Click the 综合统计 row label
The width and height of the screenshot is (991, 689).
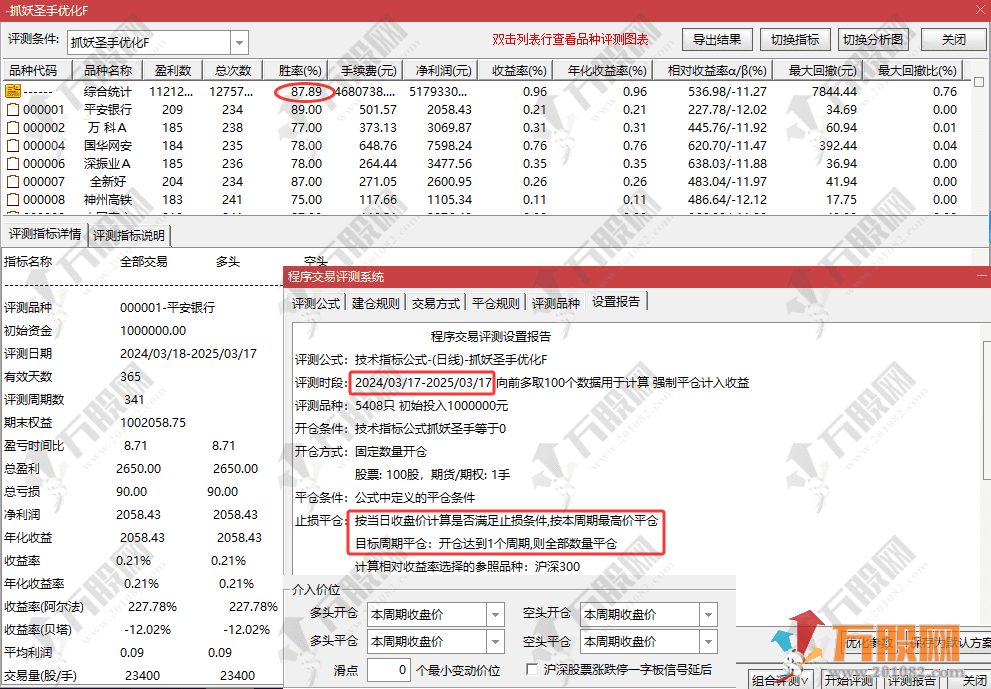coord(108,92)
